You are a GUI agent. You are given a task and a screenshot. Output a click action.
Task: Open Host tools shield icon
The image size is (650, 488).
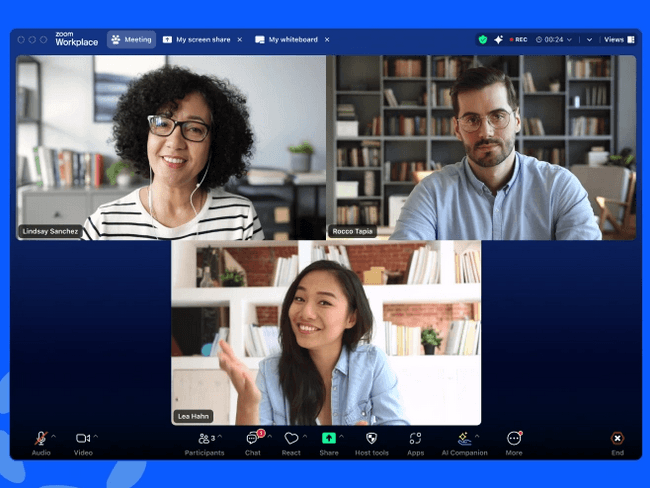click(372, 438)
